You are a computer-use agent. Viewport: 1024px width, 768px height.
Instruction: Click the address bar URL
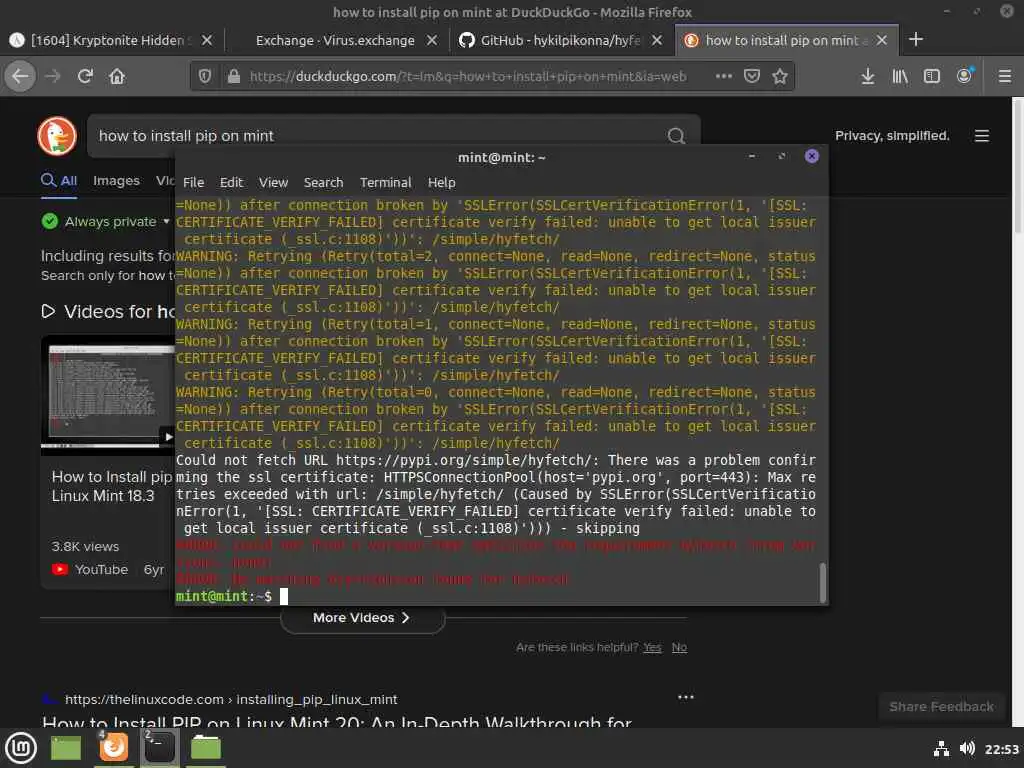tap(468, 76)
